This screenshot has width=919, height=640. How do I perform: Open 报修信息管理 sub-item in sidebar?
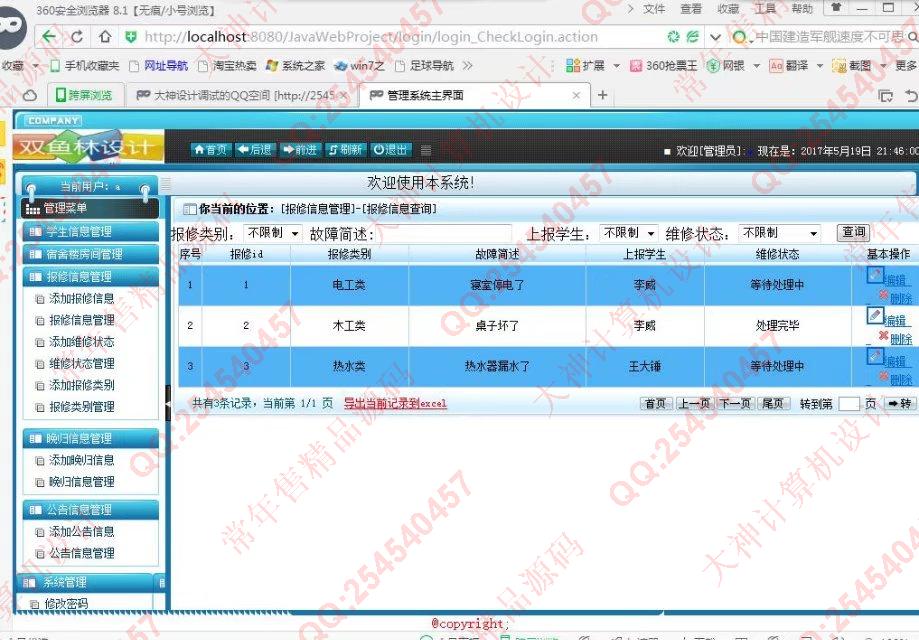tap(81, 321)
